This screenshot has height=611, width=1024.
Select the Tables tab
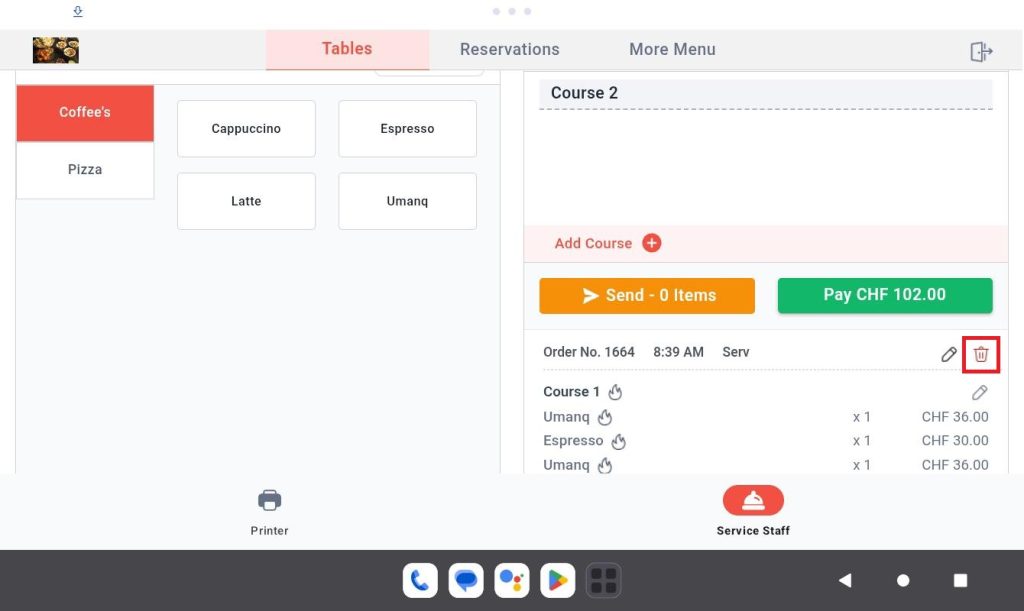347,50
